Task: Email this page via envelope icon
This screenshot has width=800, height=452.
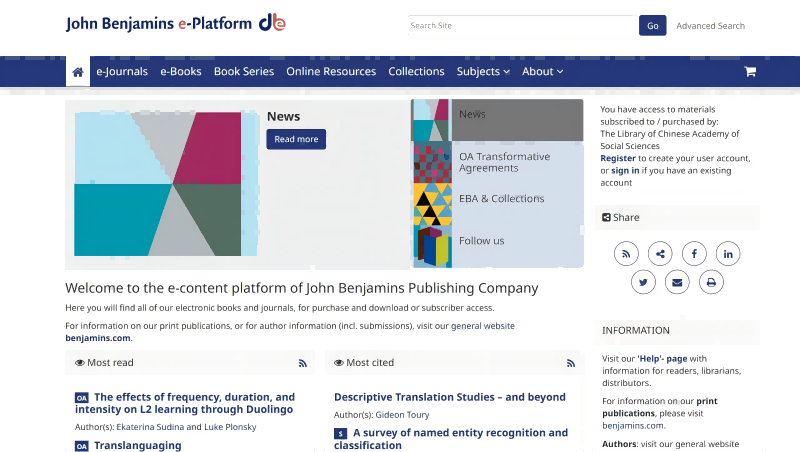Action: [x=677, y=283]
